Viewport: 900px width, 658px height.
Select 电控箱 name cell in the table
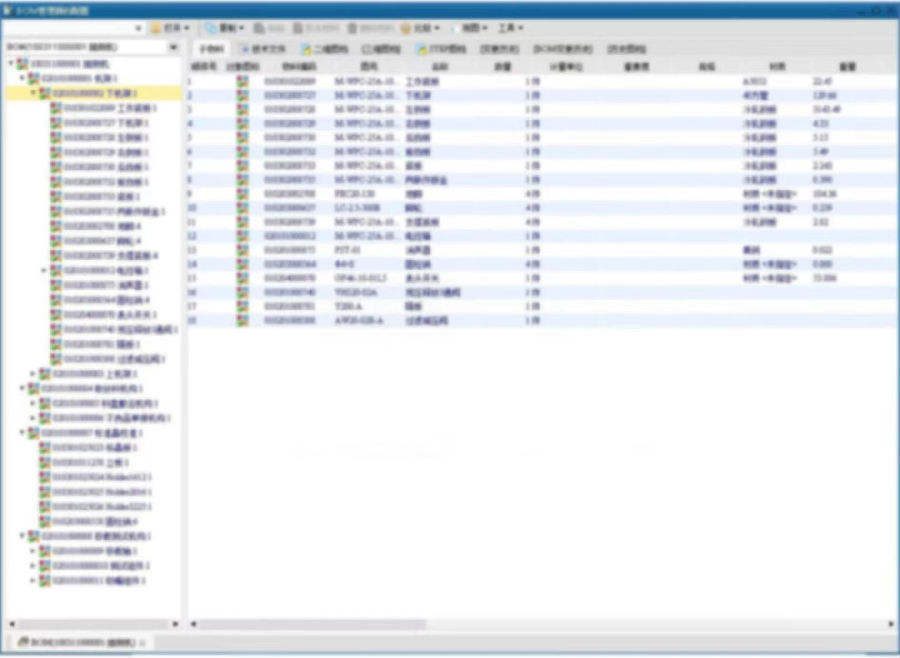pyautogui.click(x=418, y=236)
